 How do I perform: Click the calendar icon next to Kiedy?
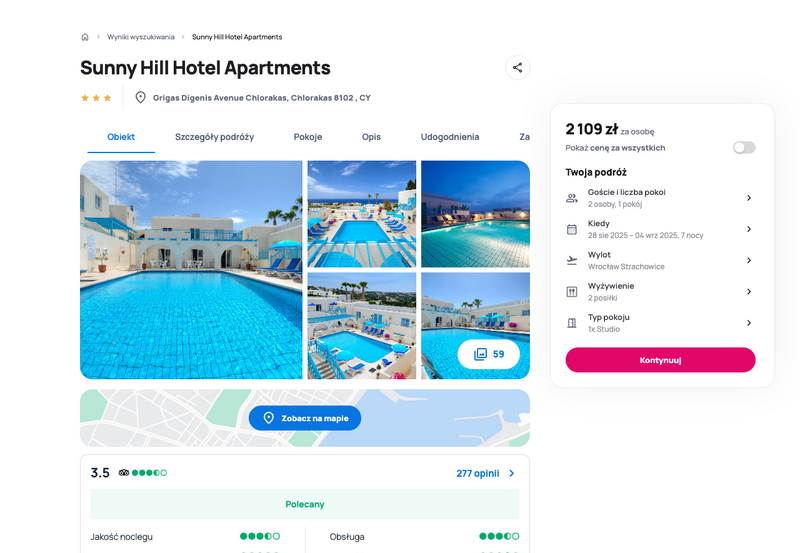point(572,229)
